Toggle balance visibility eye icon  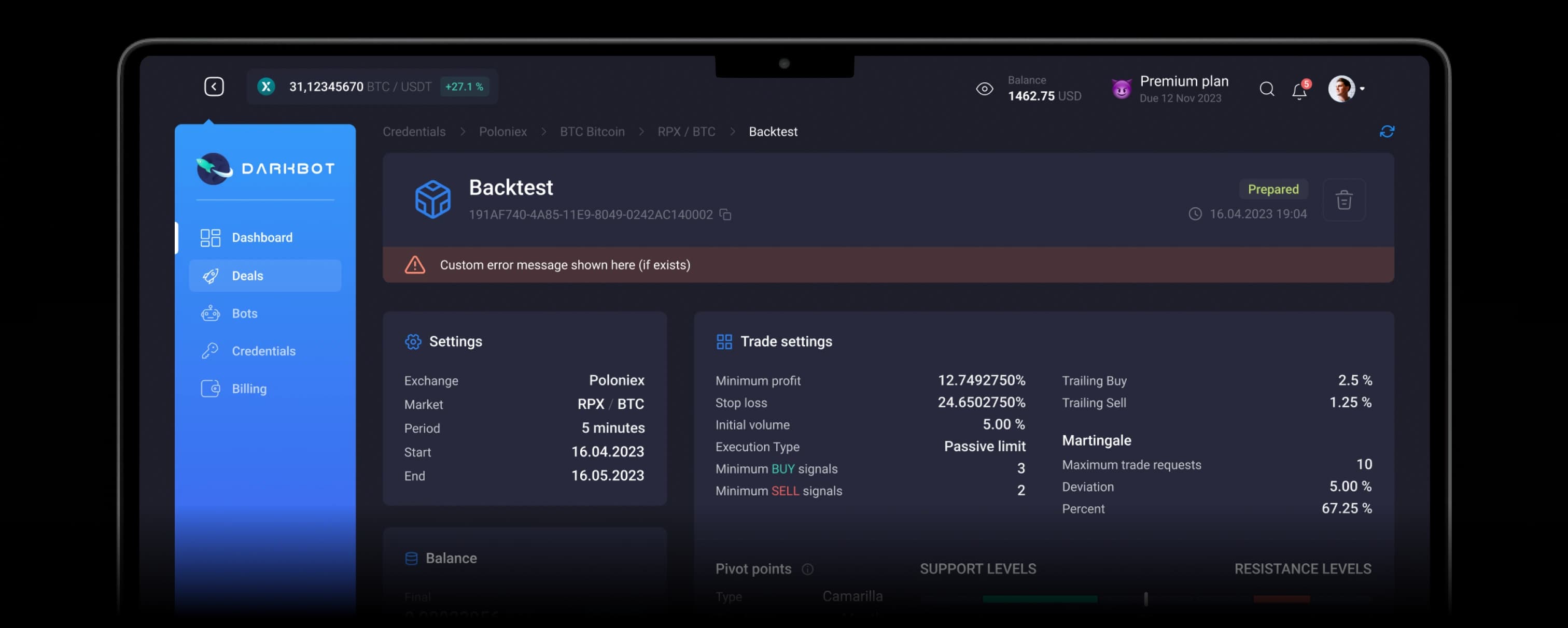985,89
